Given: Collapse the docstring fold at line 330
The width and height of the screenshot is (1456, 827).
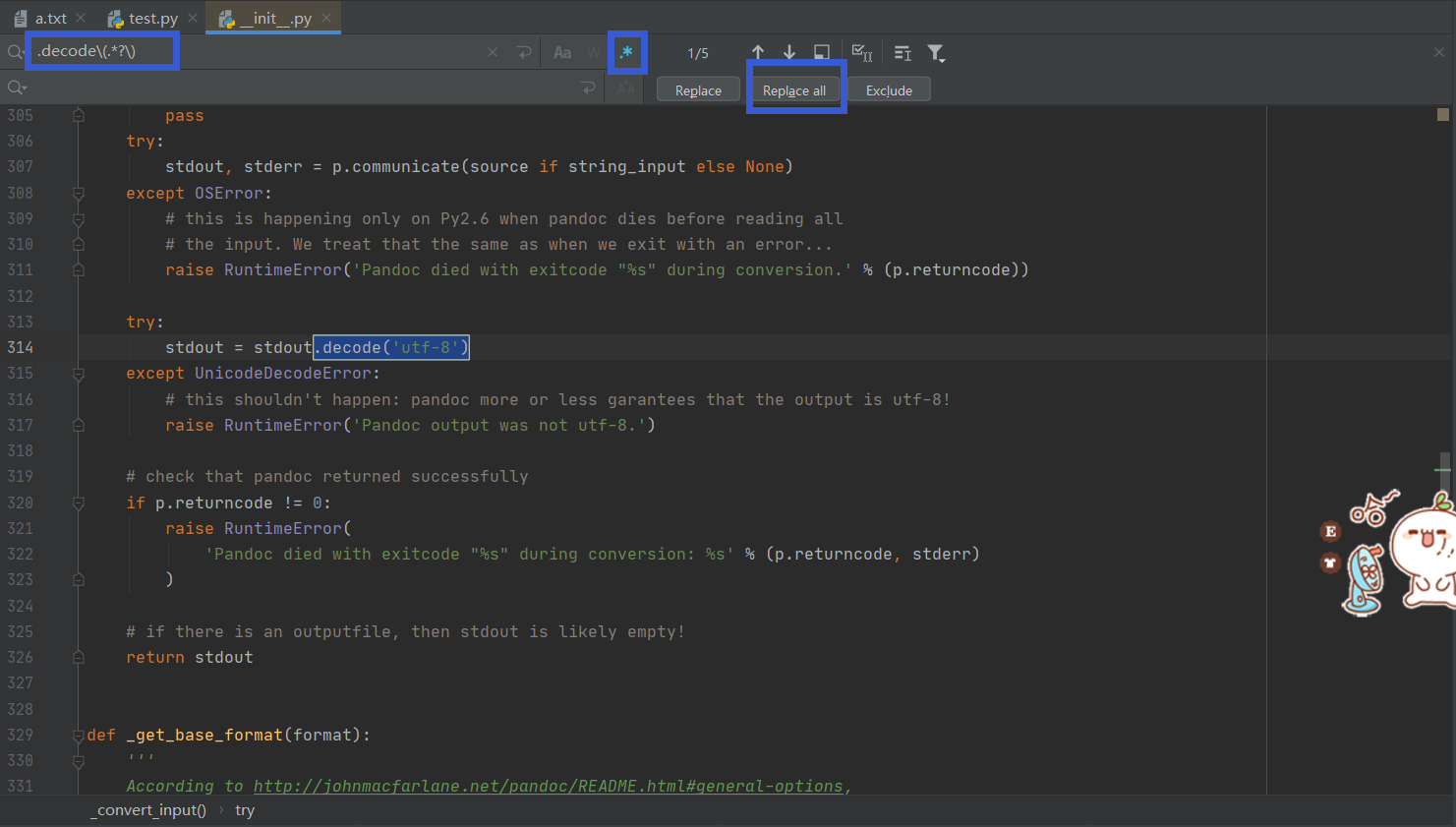Looking at the screenshot, I should click(x=79, y=760).
